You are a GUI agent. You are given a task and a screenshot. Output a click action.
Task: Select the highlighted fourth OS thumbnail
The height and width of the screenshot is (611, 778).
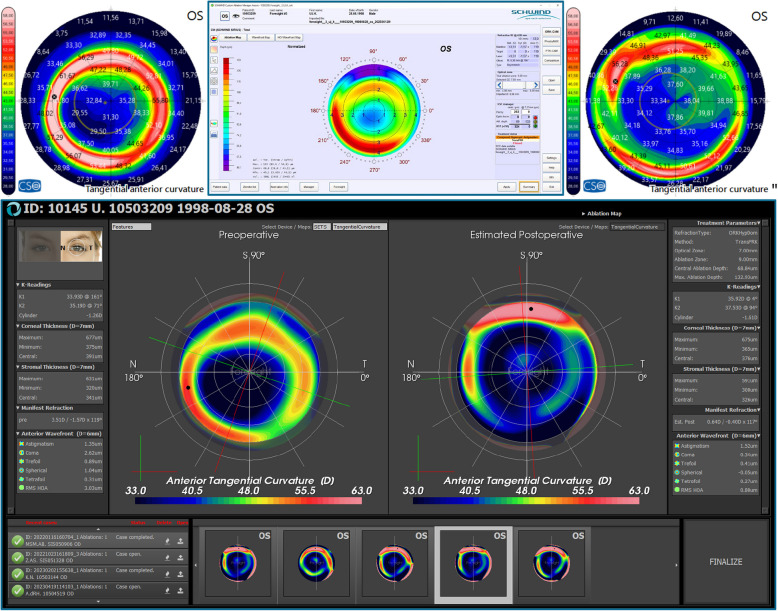(474, 562)
